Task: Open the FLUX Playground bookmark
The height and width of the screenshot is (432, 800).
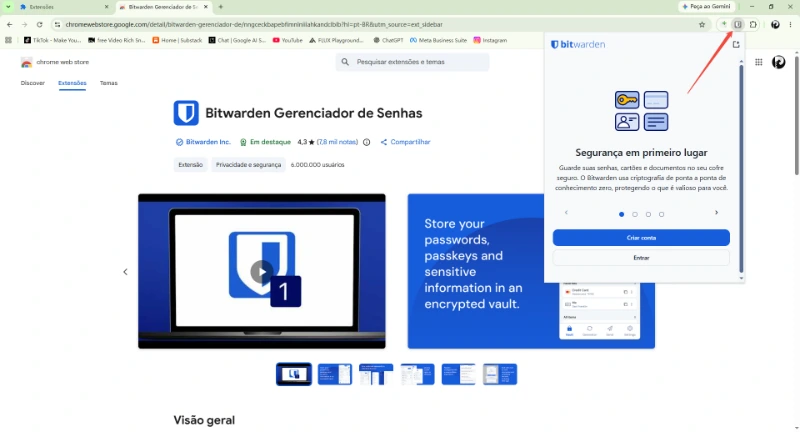Action: (x=337, y=40)
